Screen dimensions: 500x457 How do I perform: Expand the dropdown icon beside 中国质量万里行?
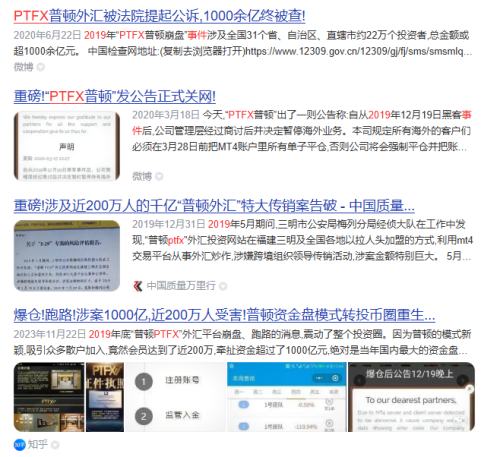pyautogui.click(x=223, y=286)
